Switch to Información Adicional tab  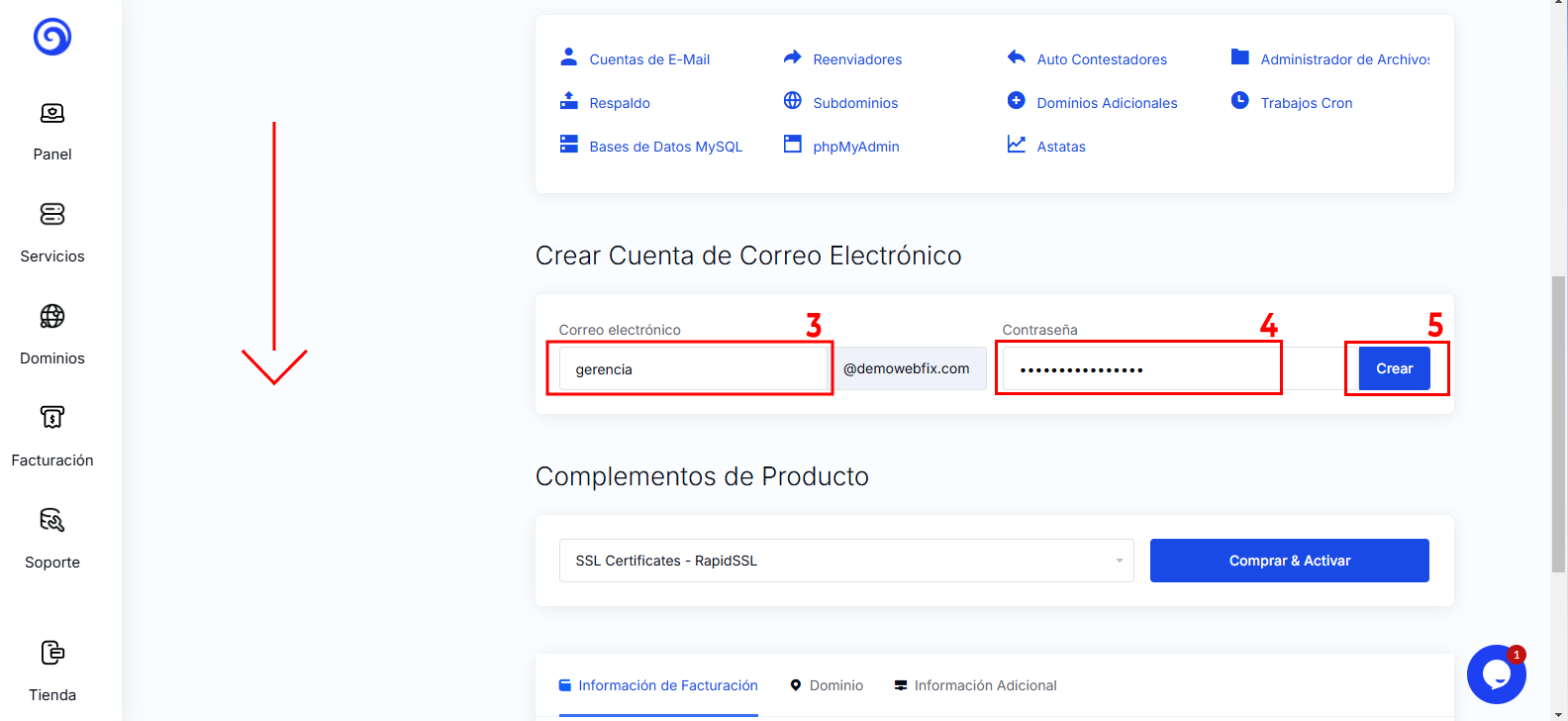click(x=975, y=685)
